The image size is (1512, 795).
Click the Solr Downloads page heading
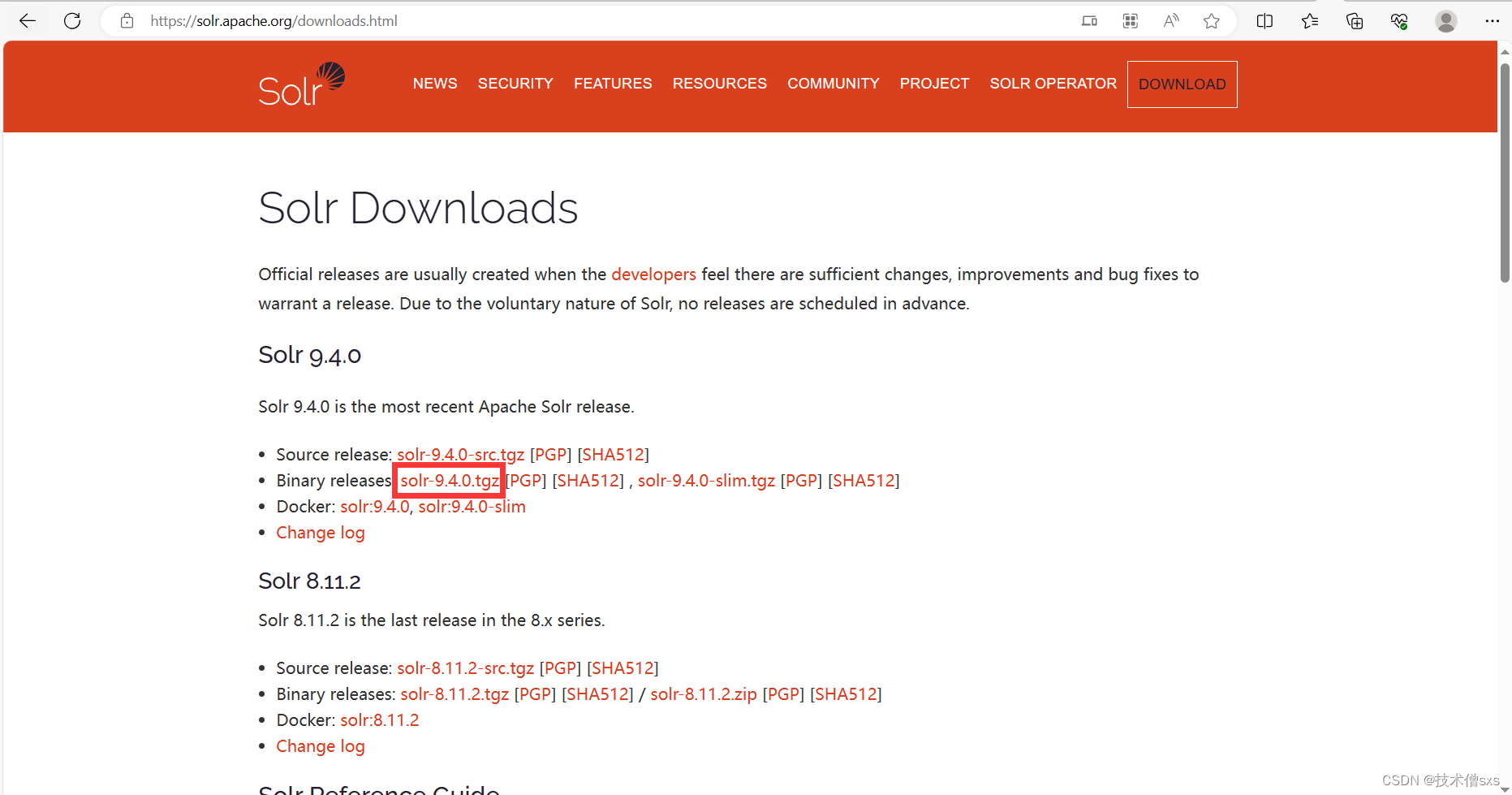[x=418, y=208]
